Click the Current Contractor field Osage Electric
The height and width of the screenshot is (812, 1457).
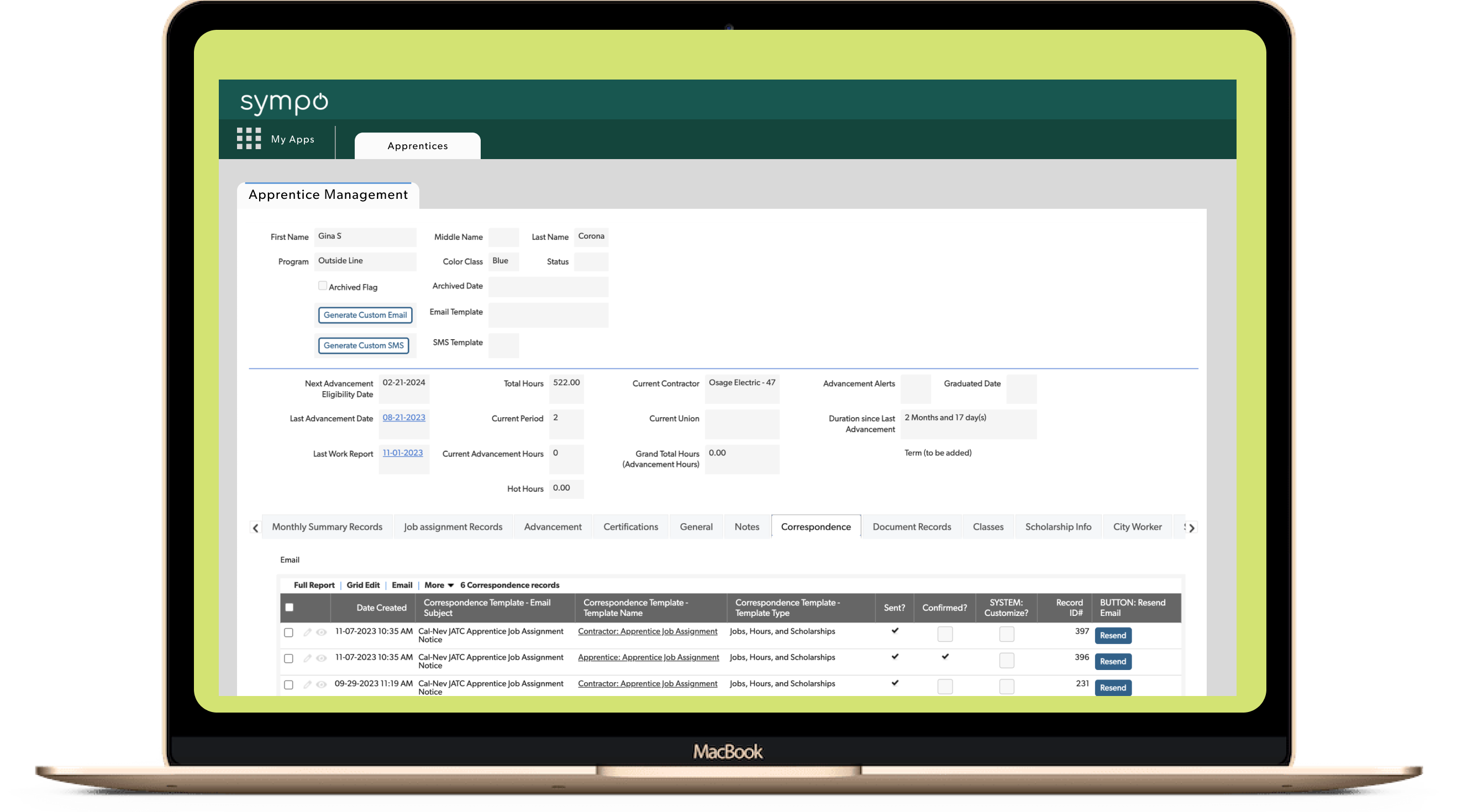(741, 388)
